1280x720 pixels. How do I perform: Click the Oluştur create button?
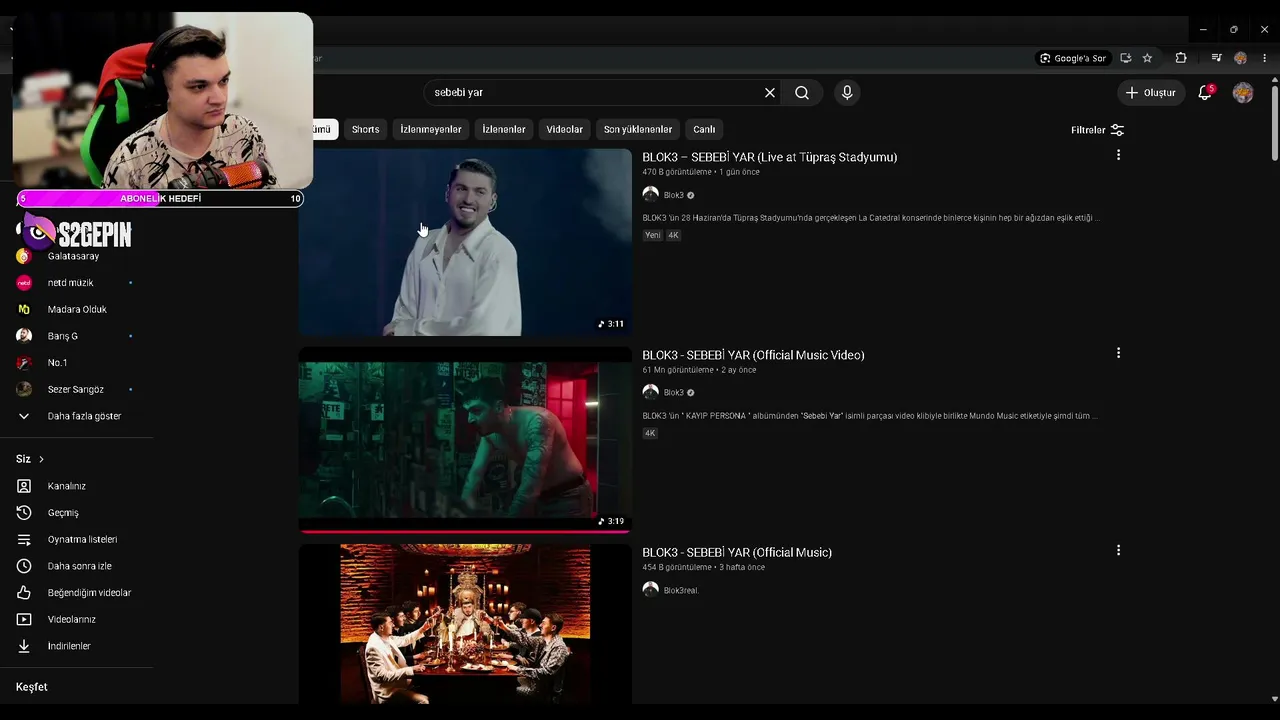click(x=1151, y=92)
